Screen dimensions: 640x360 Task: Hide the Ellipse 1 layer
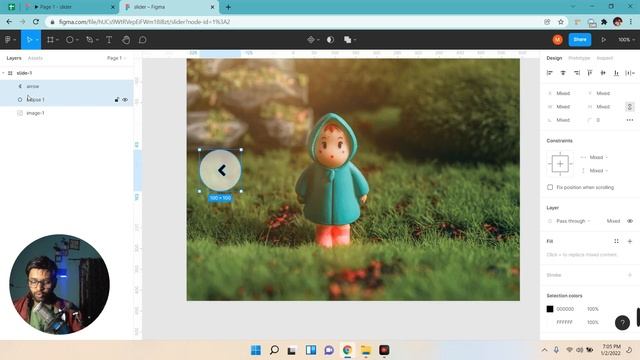[x=125, y=100]
